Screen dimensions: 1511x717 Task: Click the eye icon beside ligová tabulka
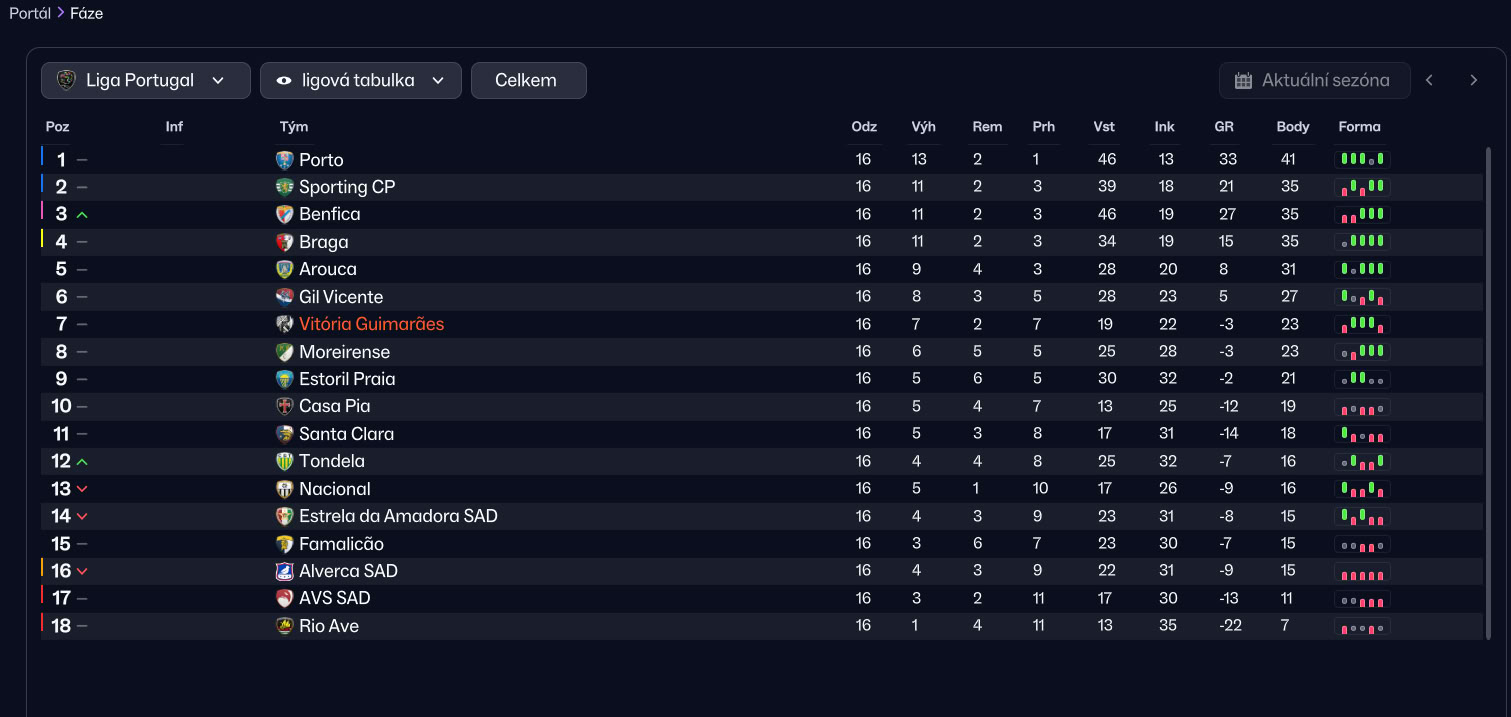(284, 81)
